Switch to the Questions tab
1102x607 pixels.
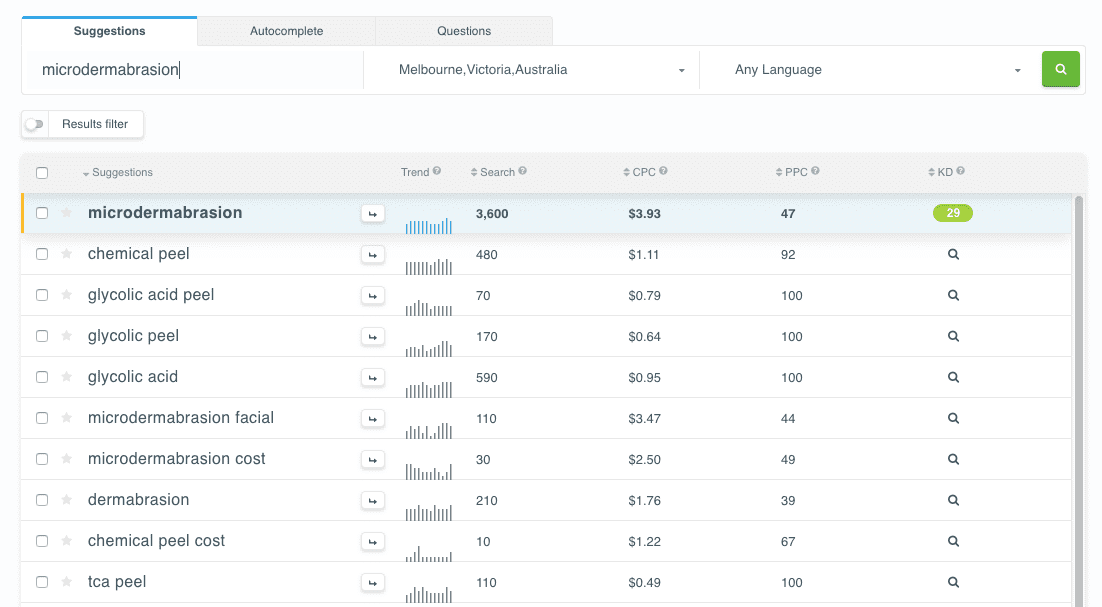tap(464, 31)
